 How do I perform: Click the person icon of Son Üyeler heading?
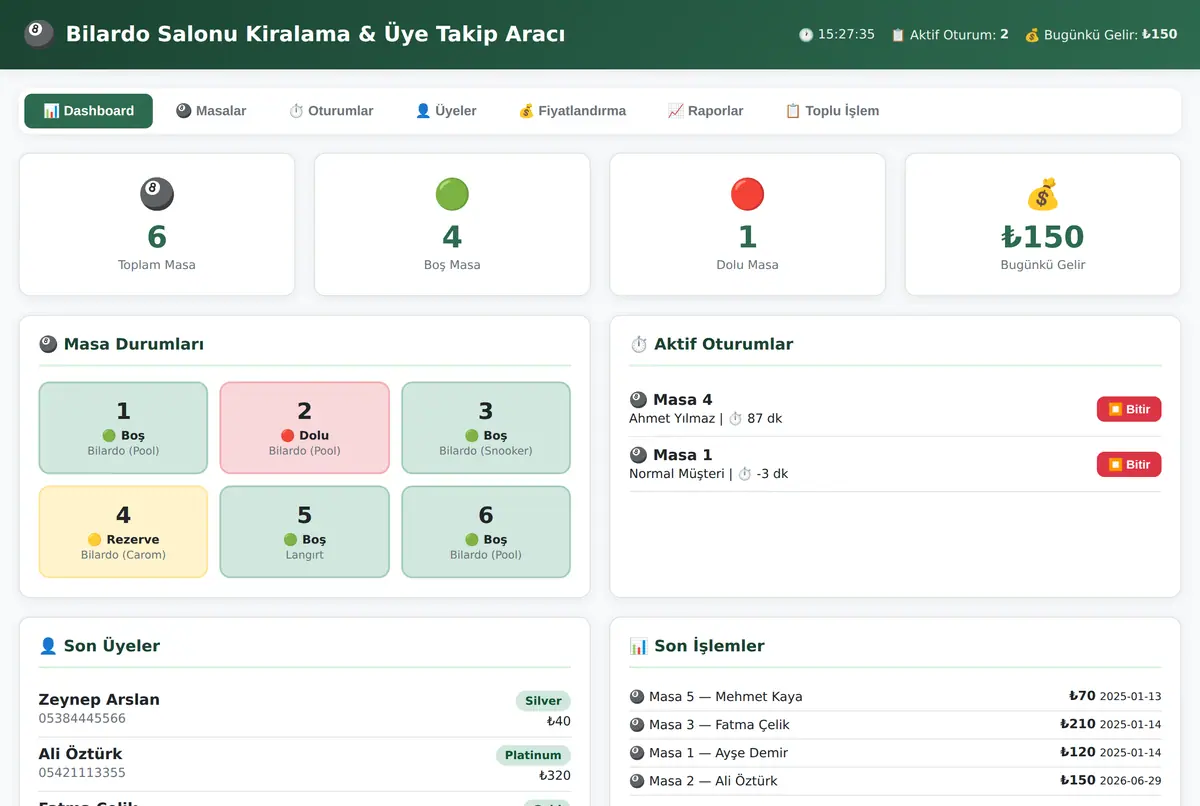click(48, 646)
